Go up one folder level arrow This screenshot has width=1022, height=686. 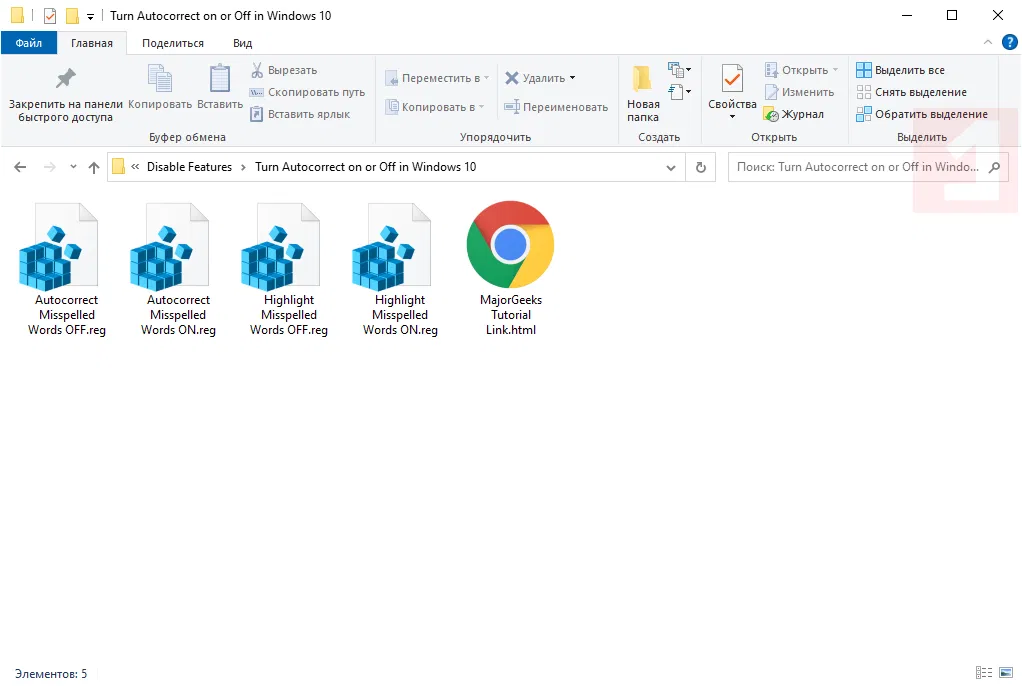click(94, 167)
